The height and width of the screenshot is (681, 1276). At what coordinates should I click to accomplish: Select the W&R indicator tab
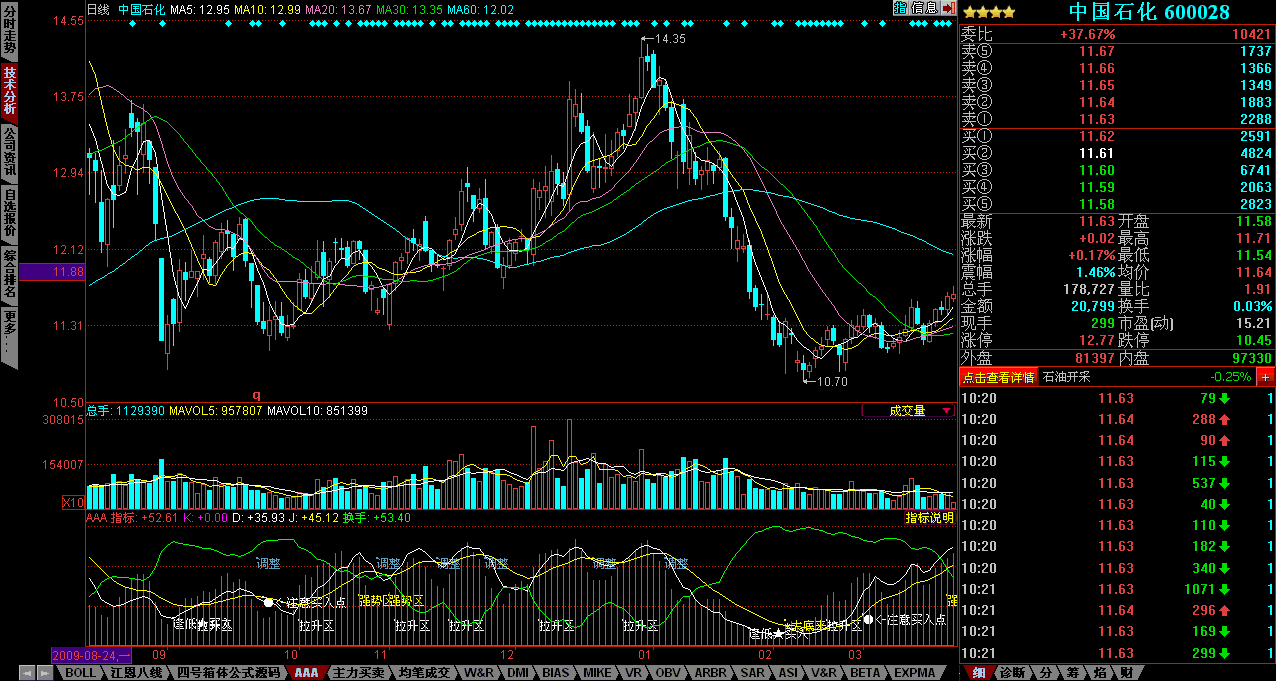[479, 673]
